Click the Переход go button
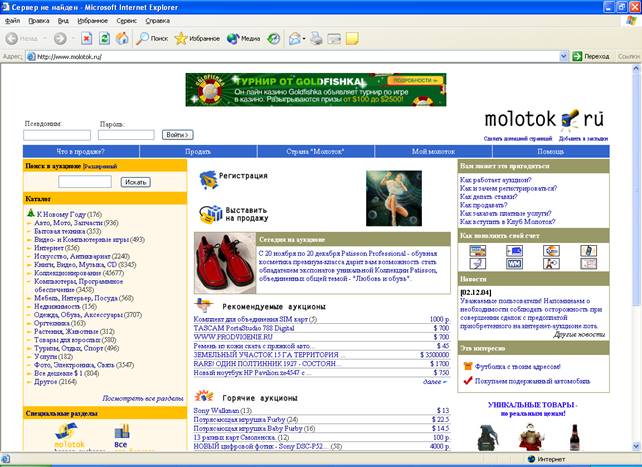642x467 pixels. tap(591, 56)
